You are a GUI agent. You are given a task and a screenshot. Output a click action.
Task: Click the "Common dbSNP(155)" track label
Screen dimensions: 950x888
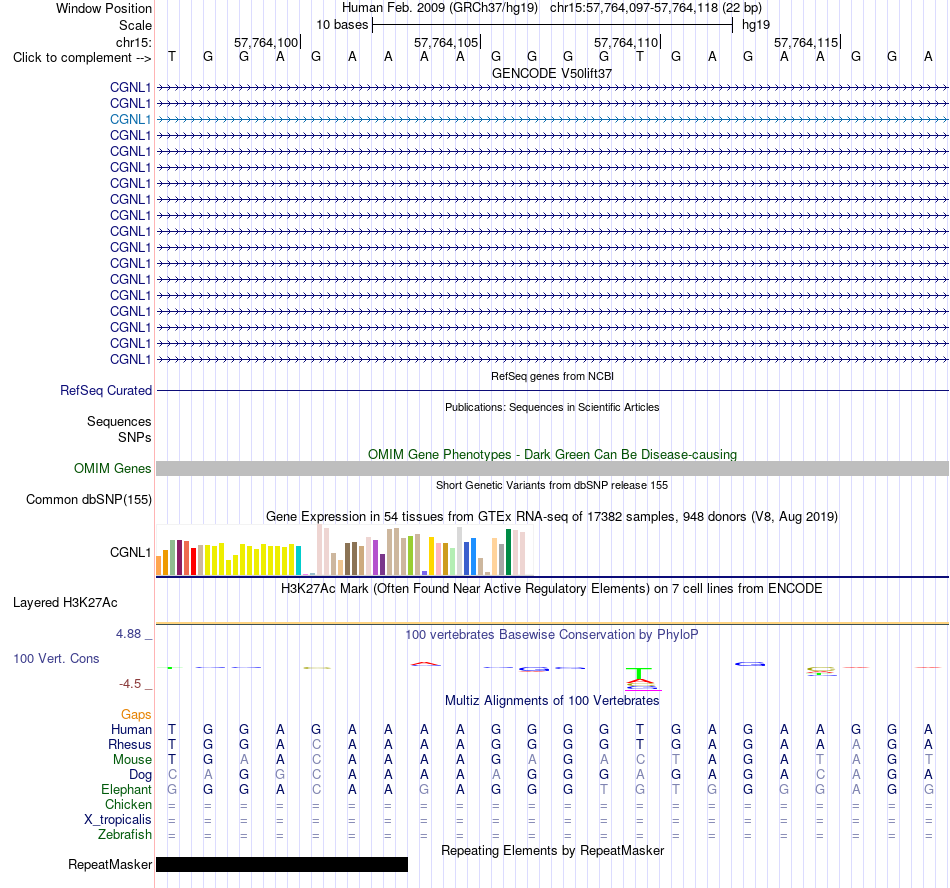click(89, 500)
